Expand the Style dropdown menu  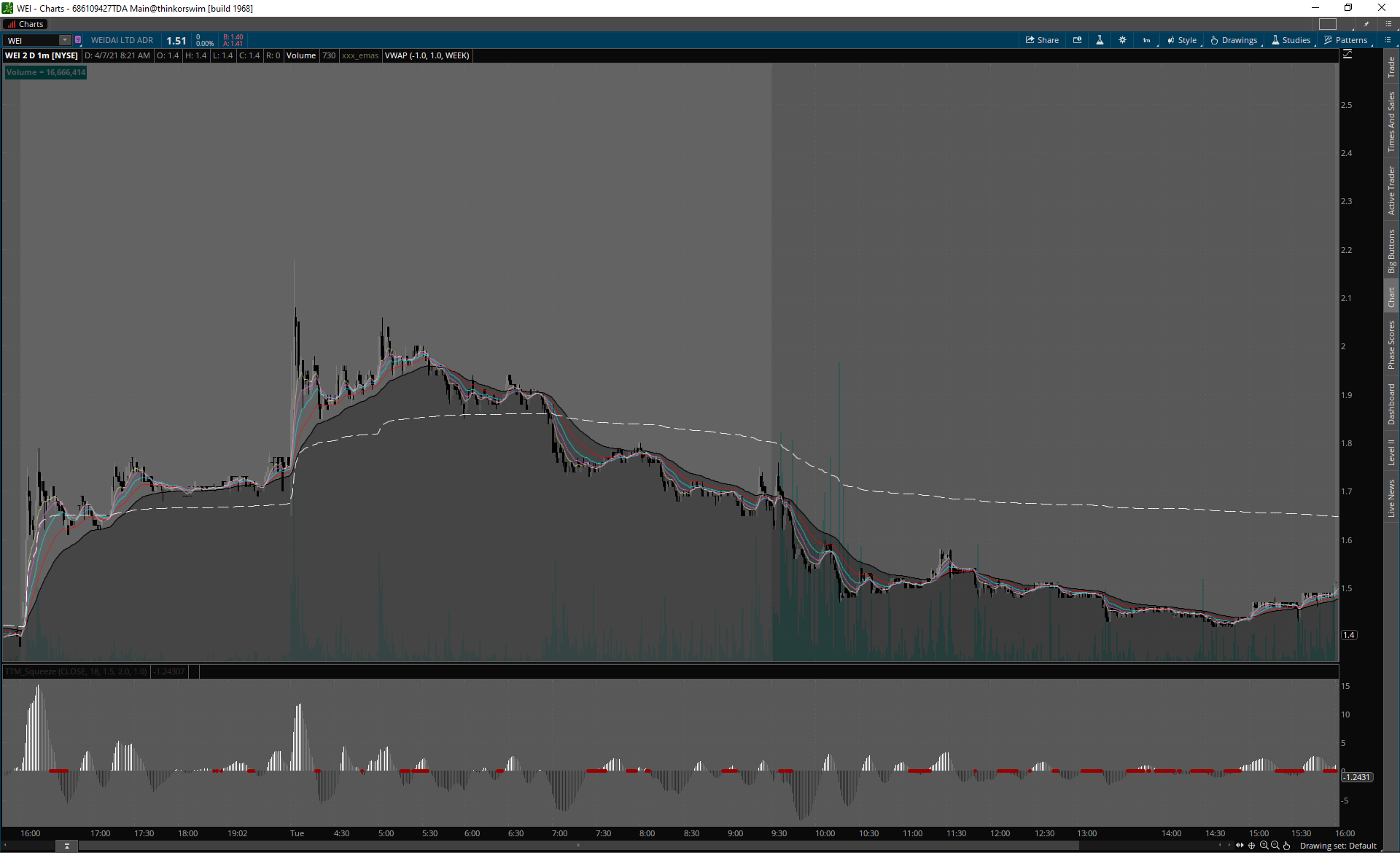point(1182,40)
